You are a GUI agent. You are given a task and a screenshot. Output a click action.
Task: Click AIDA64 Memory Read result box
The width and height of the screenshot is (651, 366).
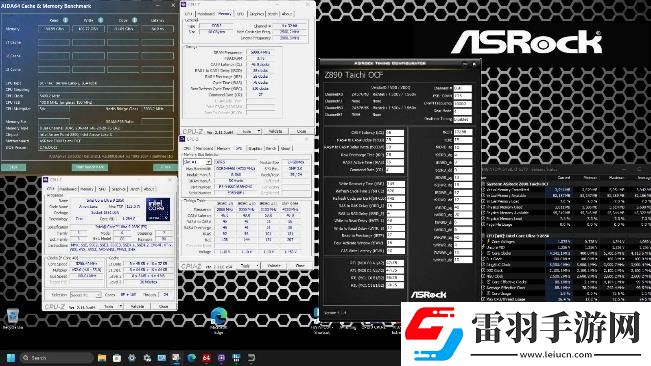click(x=54, y=29)
